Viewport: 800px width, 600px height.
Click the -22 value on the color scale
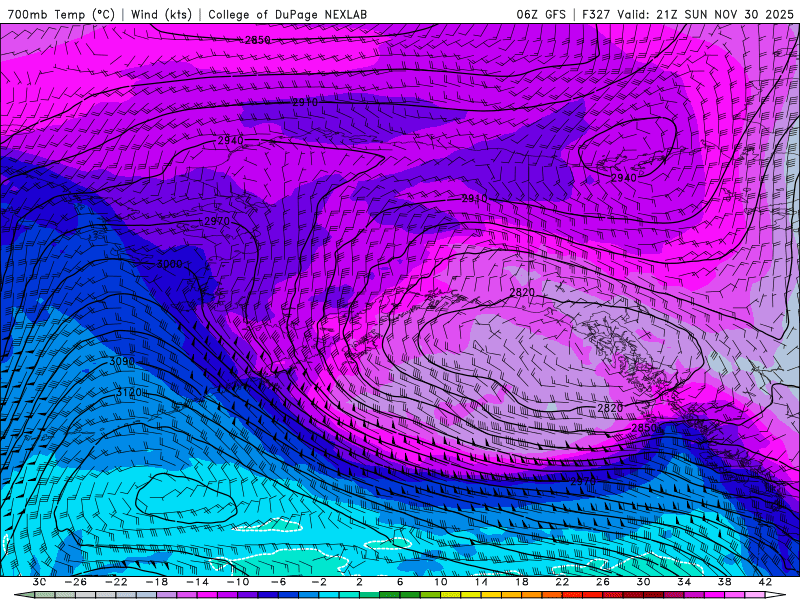pos(116,582)
